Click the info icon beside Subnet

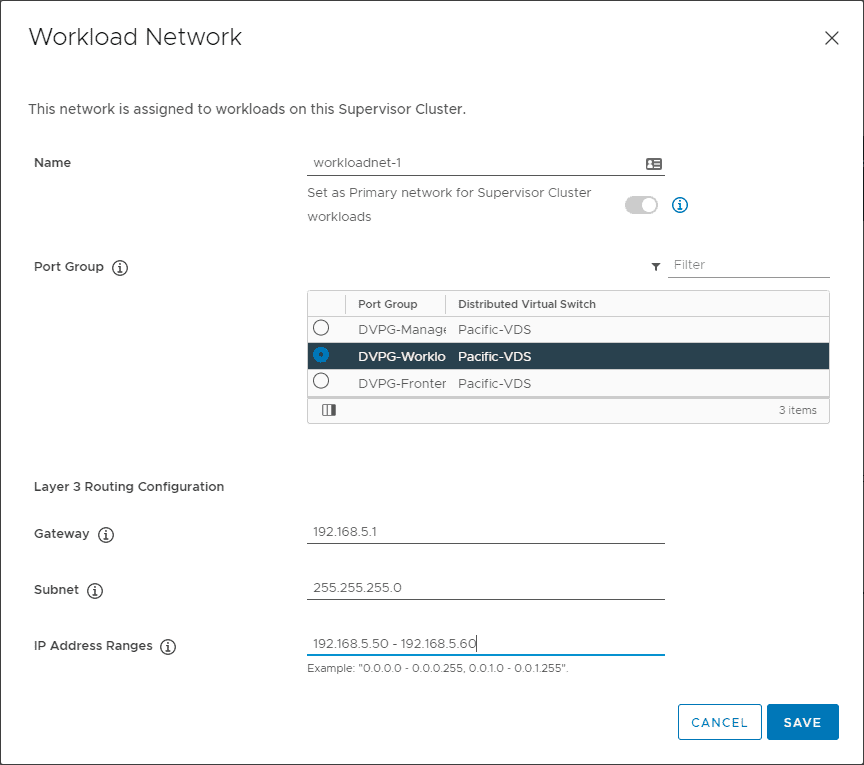click(95, 591)
